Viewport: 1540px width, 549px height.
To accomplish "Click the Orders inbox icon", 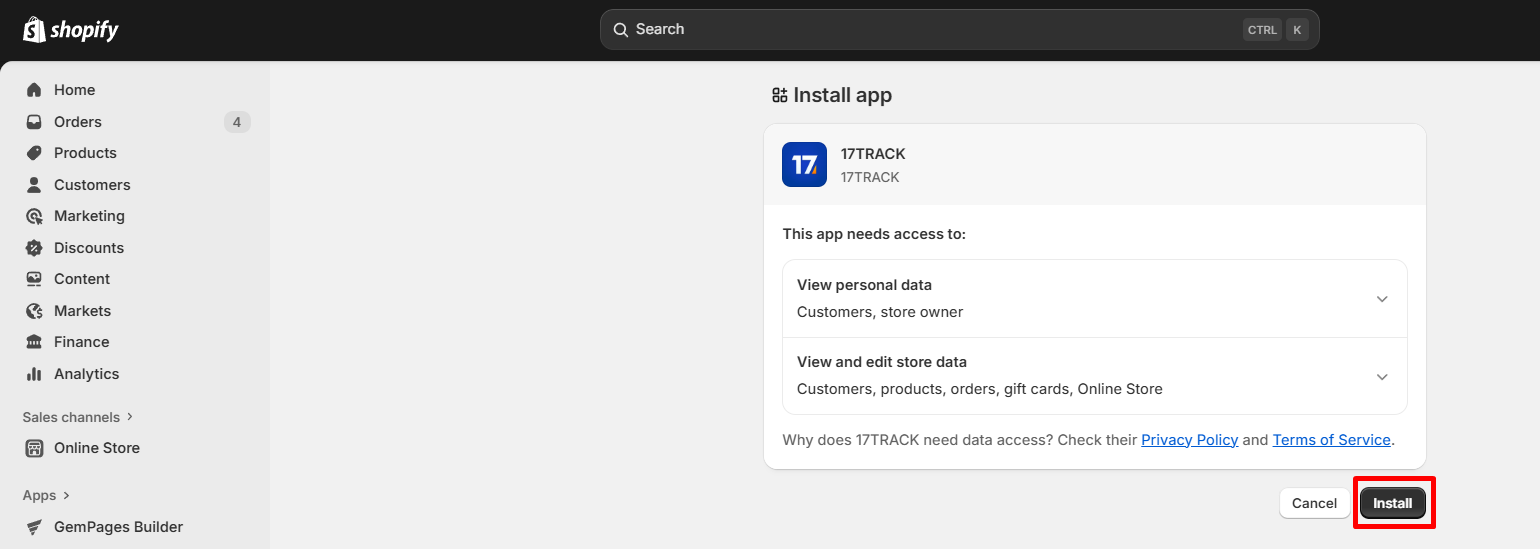I will [34, 122].
